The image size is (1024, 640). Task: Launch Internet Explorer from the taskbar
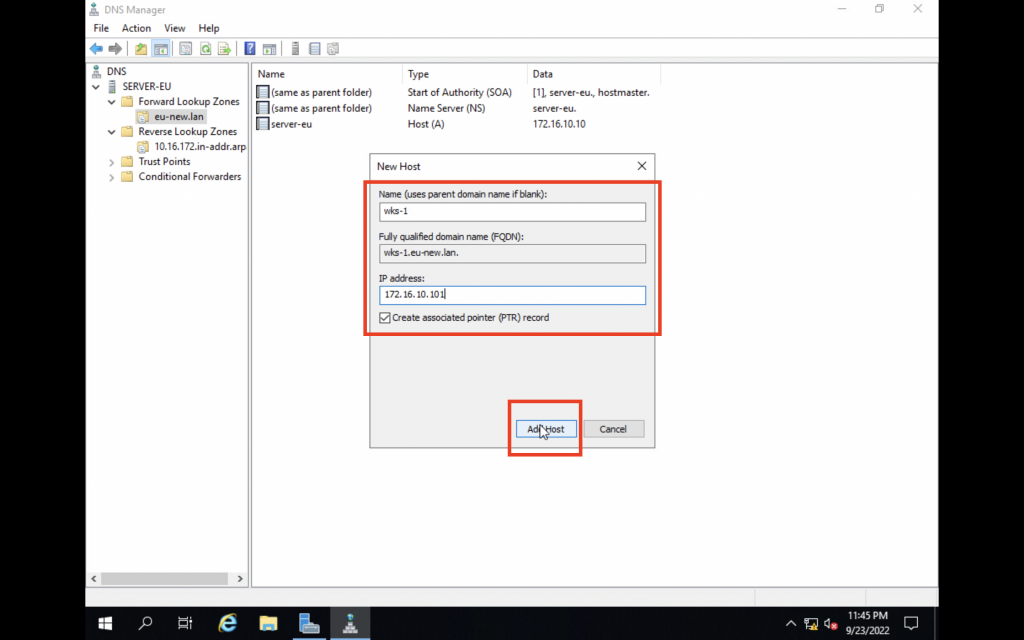[227, 623]
